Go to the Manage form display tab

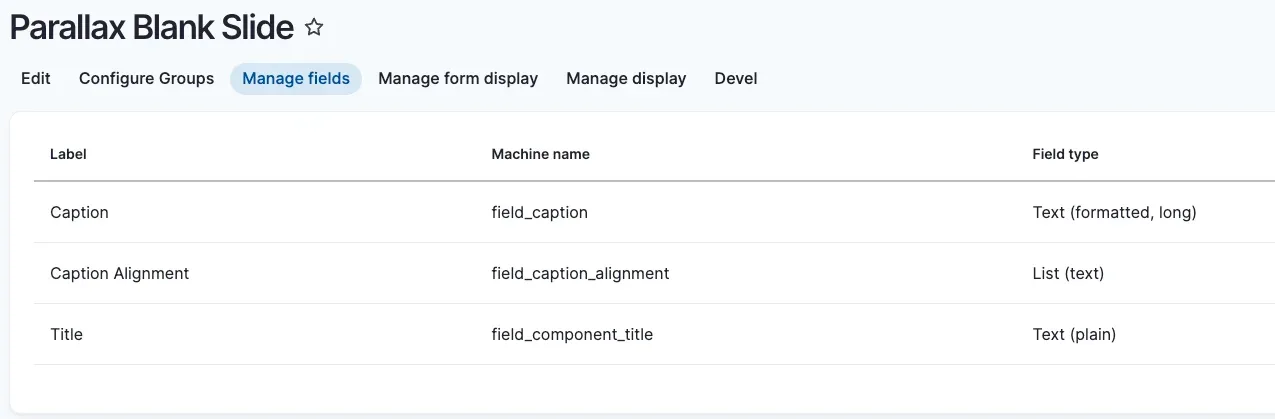(458, 78)
